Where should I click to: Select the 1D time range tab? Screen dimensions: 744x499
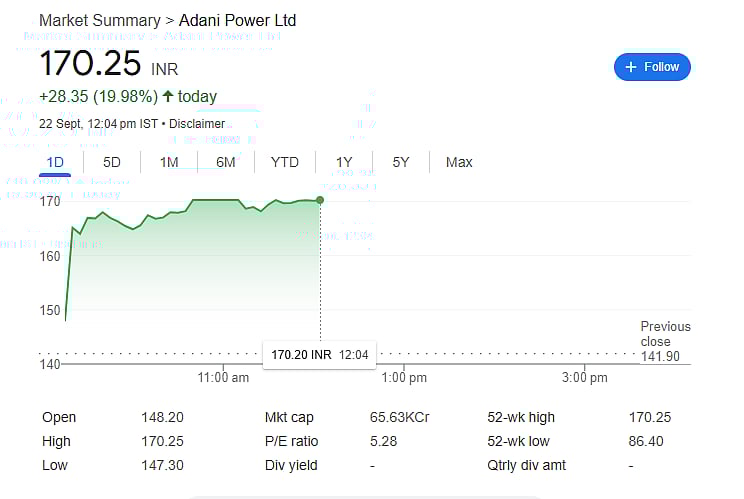pyautogui.click(x=55, y=162)
